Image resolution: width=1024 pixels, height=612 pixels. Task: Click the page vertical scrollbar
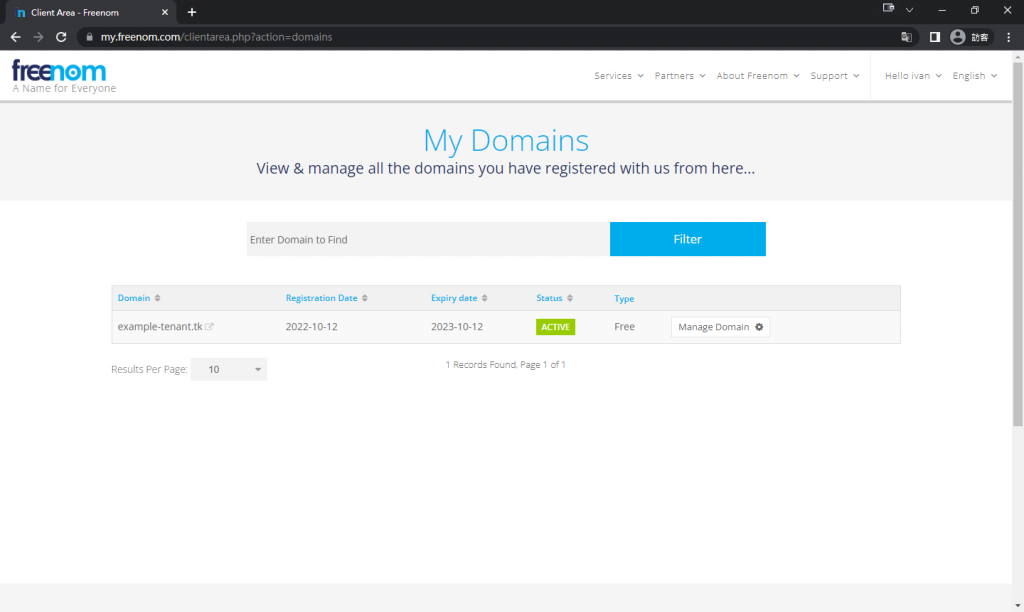click(1017, 245)
